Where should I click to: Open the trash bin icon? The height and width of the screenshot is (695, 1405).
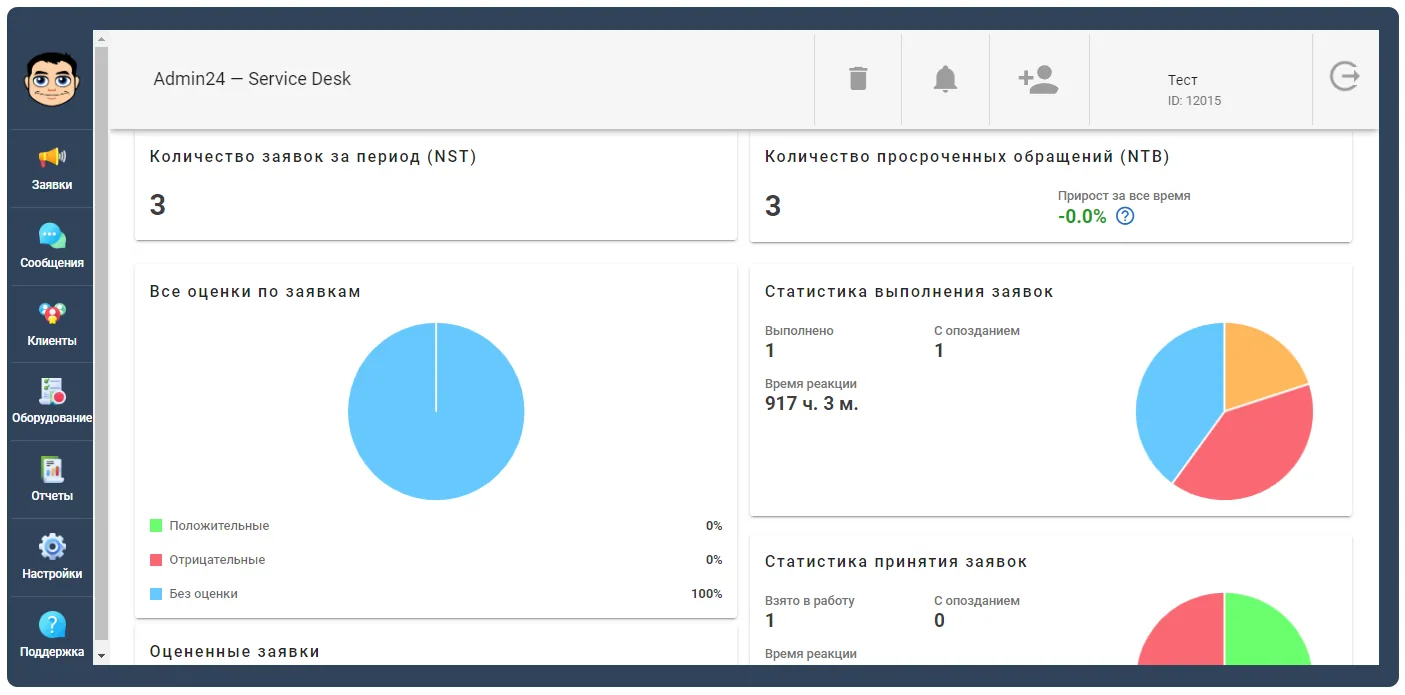pos(858,79)
